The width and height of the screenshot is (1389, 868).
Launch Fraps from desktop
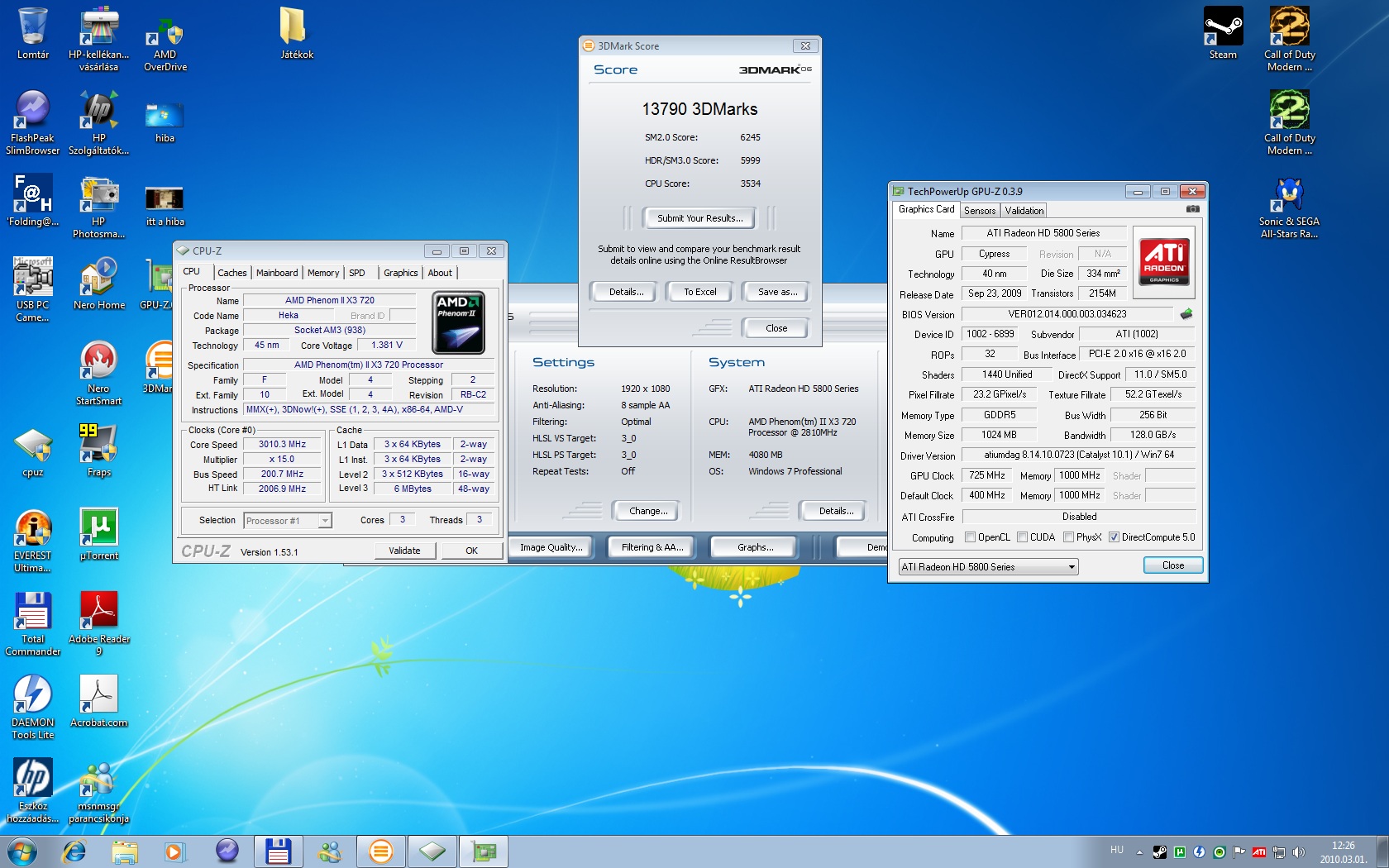point(99,451)
